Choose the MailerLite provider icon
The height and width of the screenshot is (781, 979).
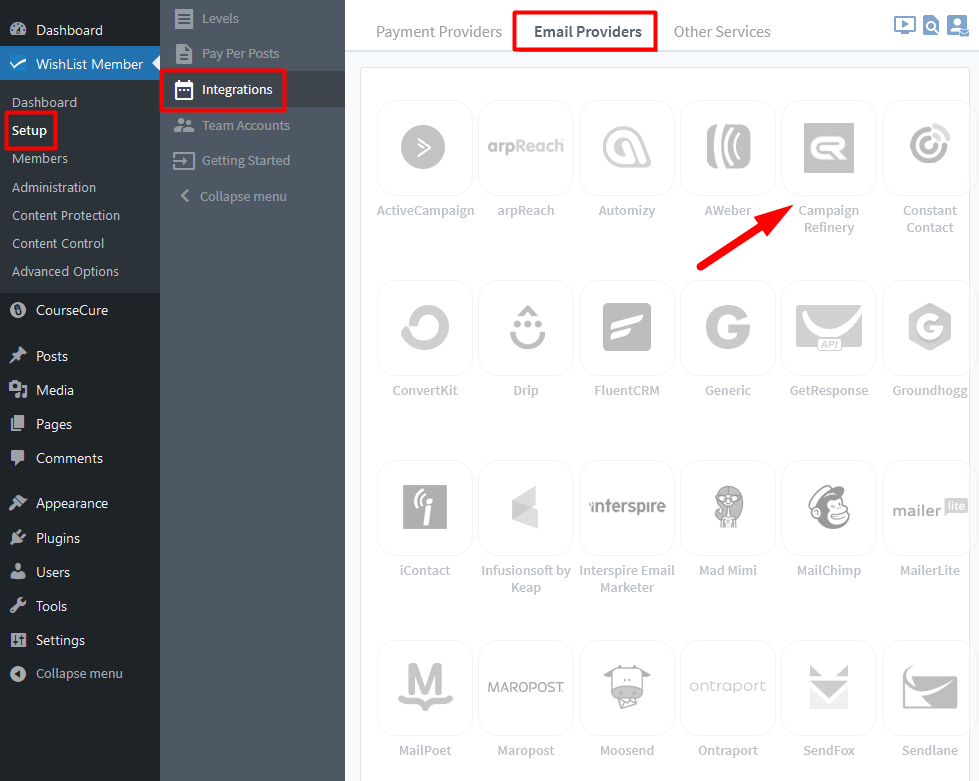coord(929,508)
